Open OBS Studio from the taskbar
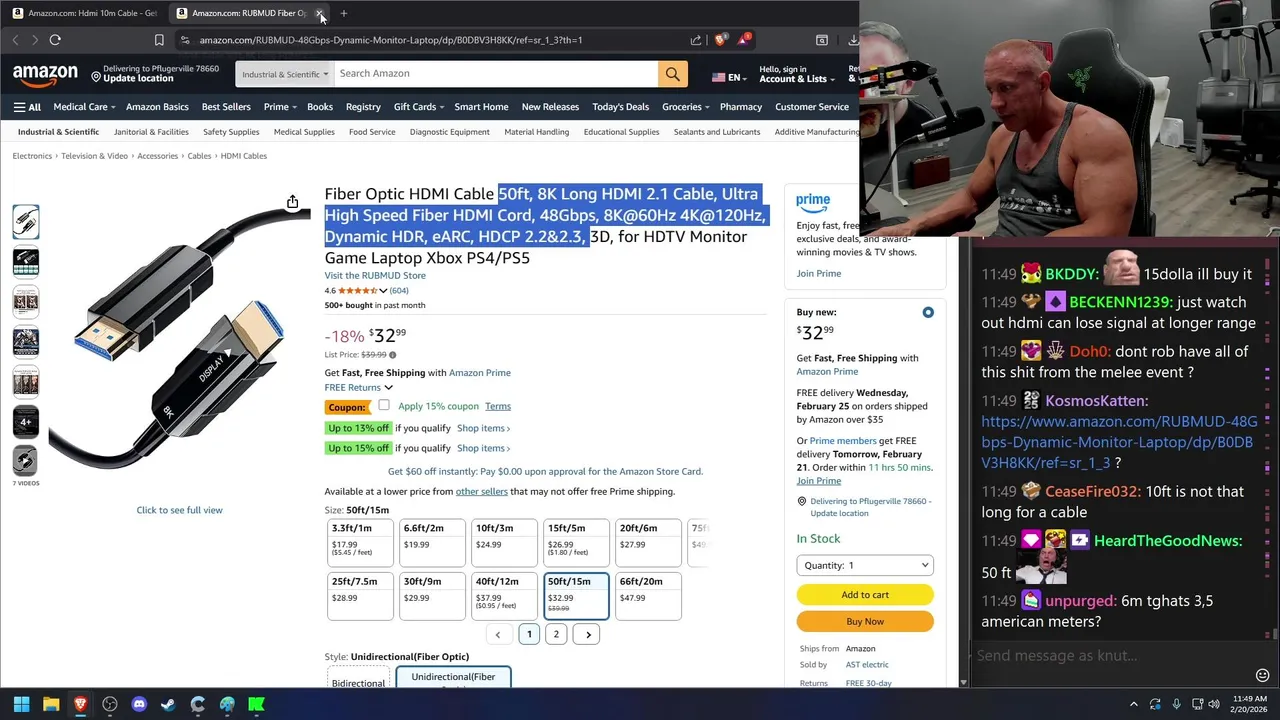This screenshot has width=1280, height=720. click(110, 704)
